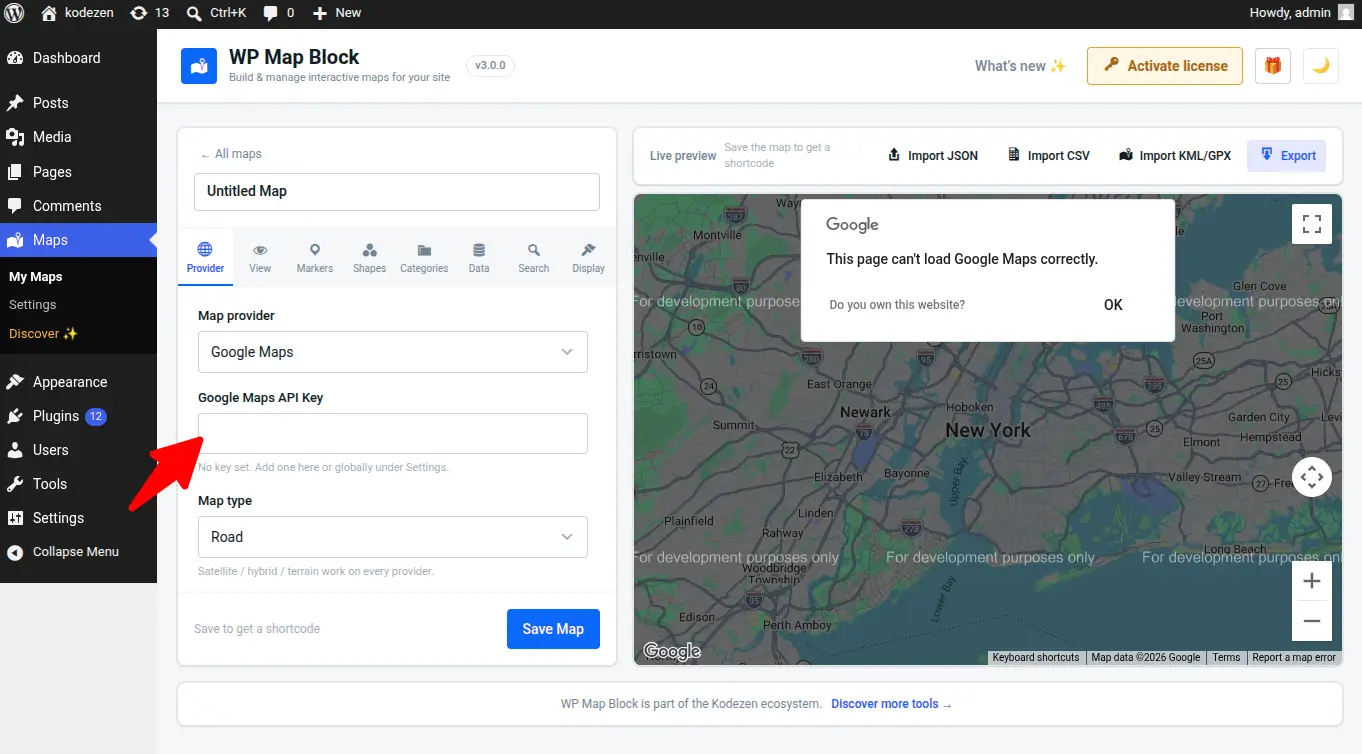This screenshot has height=754, width=1362.
Task: Open the New content menu
Action: tap(337, 13)
